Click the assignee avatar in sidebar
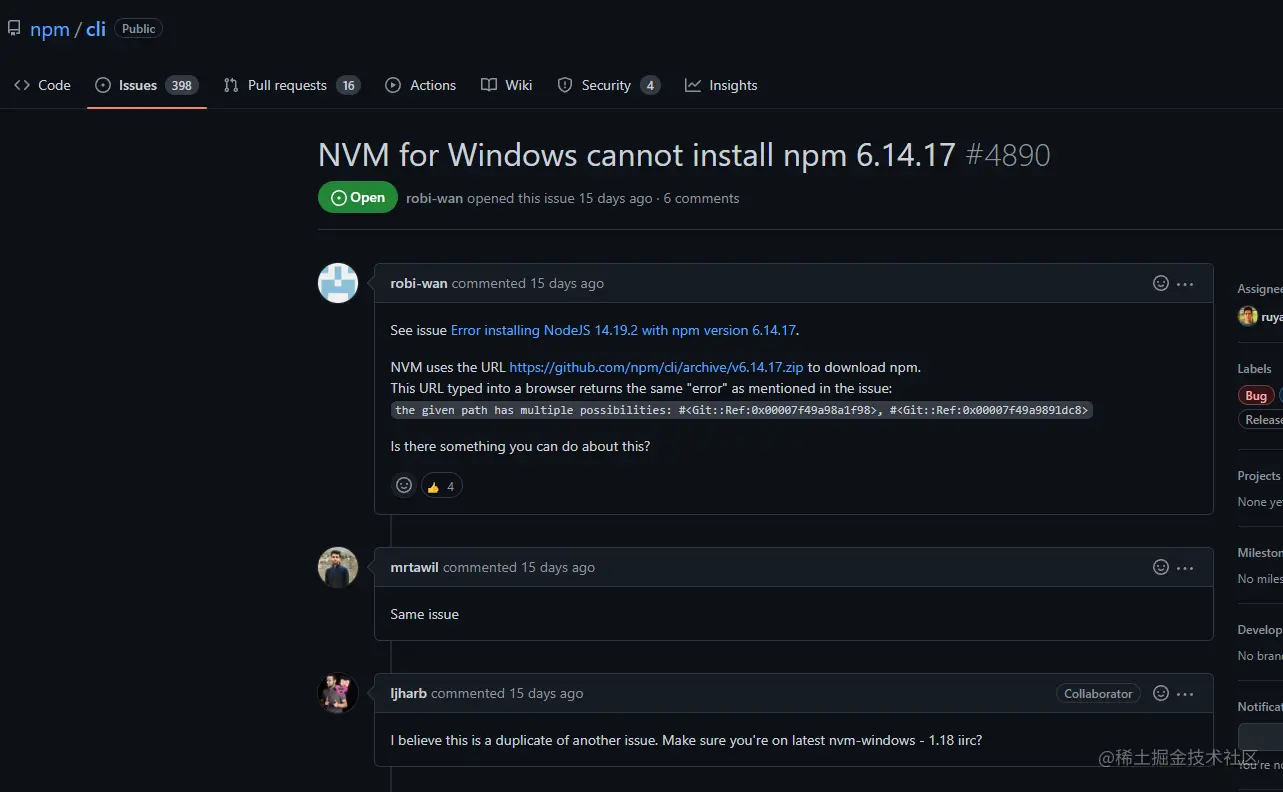Viewport: 1283px width, 792px height. (1247, 316)
